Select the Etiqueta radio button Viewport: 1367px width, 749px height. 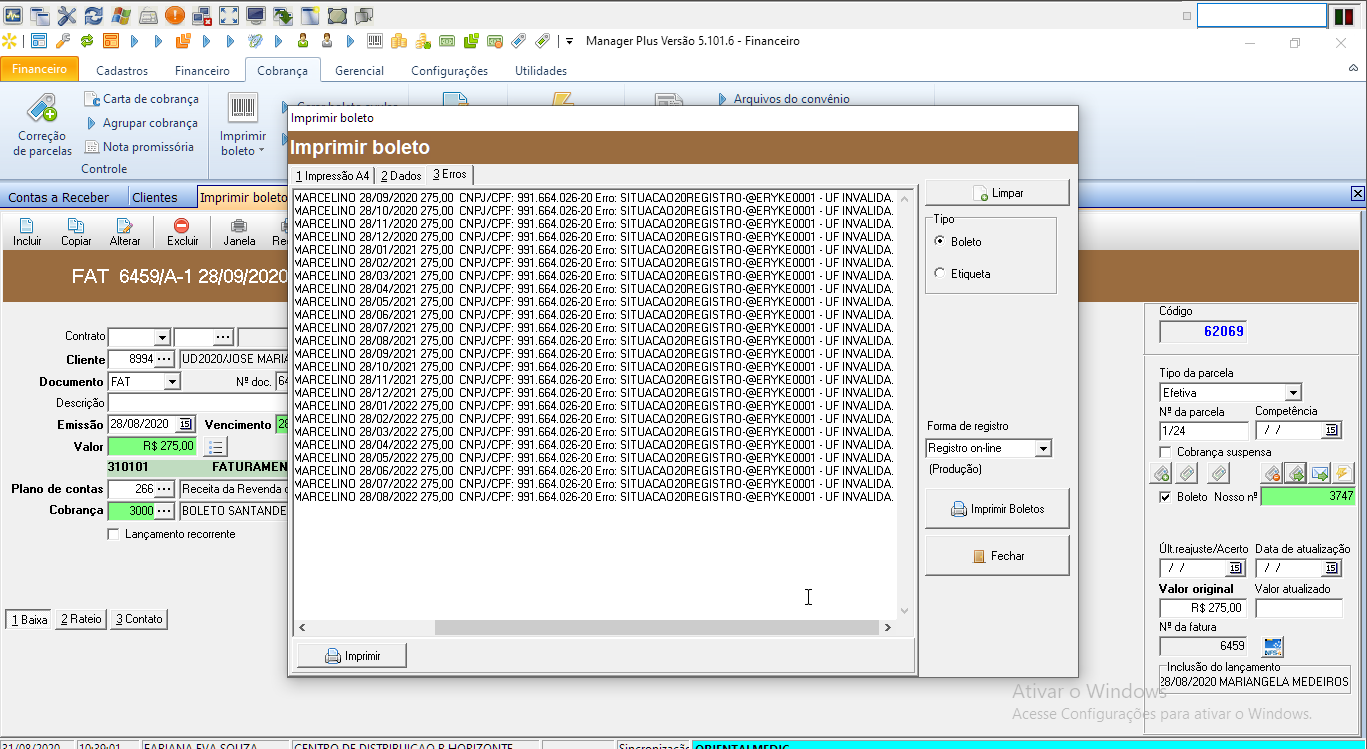pyautogui.click(x=939, y=273)
